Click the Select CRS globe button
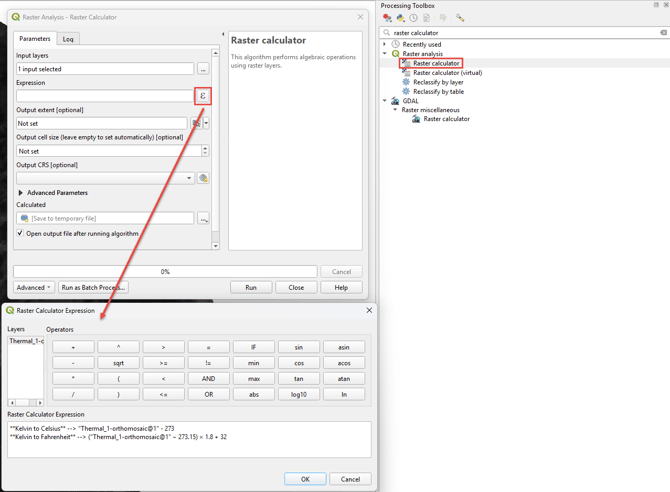Screen dimensions: 670x492 (203, 178)
